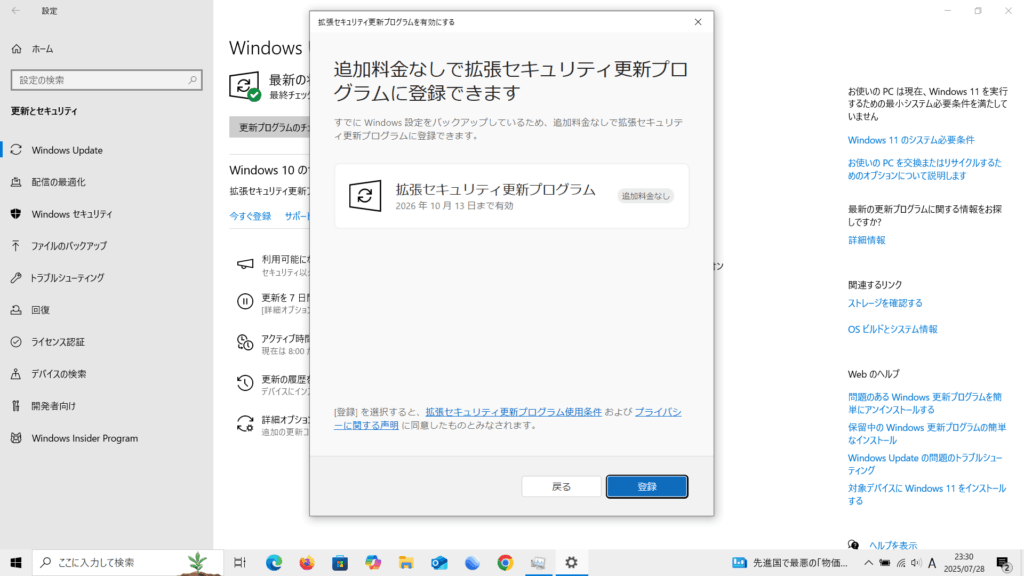Viewport: 1024px width, 576px height.
Task: Expand the hidden system tray icons chevron
Action: tap(868, 562)
